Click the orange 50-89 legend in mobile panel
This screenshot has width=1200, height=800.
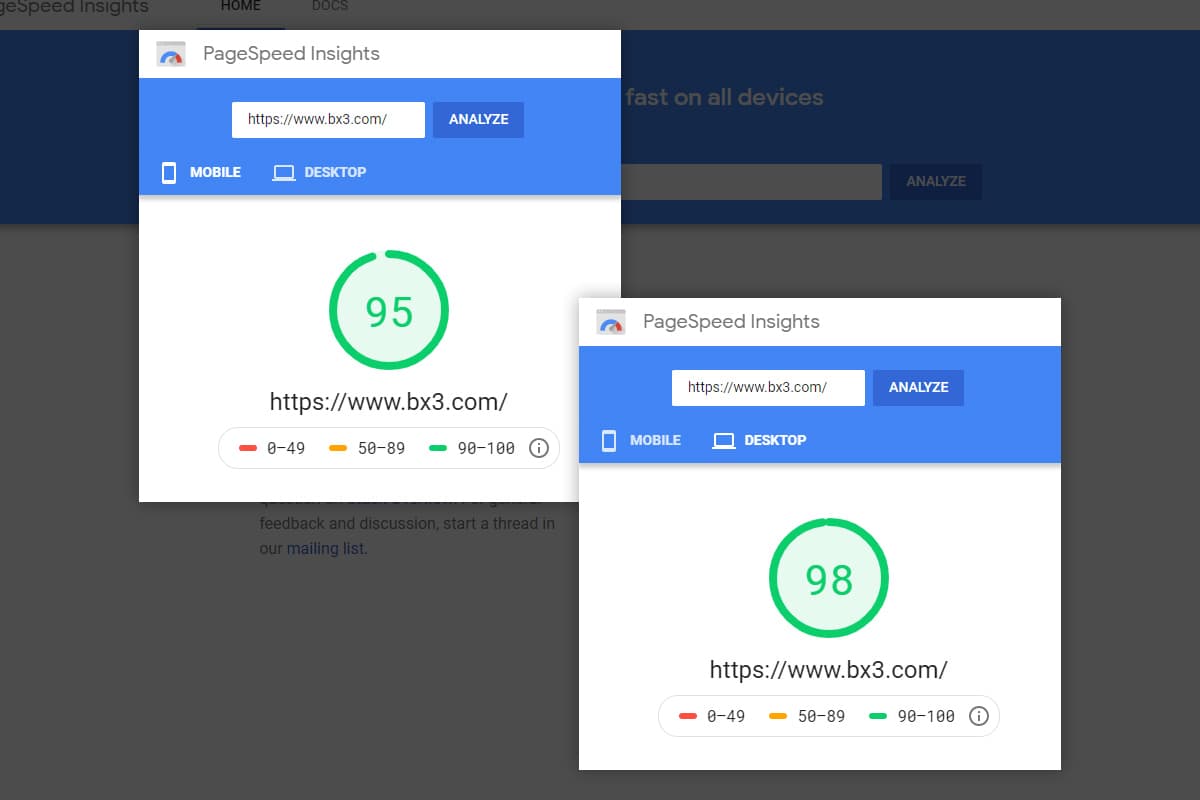[367, 448]
